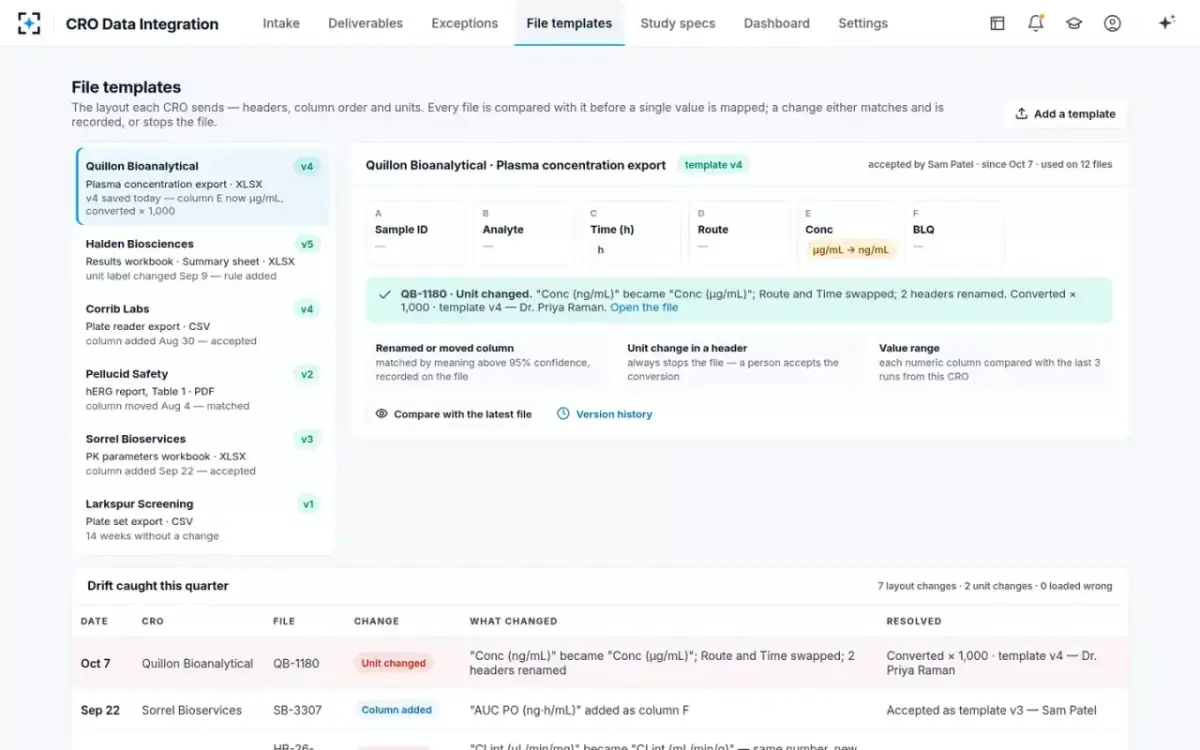Select the Route column card
The width and height of the screenshot is (1200, 750).
point(738,233)
